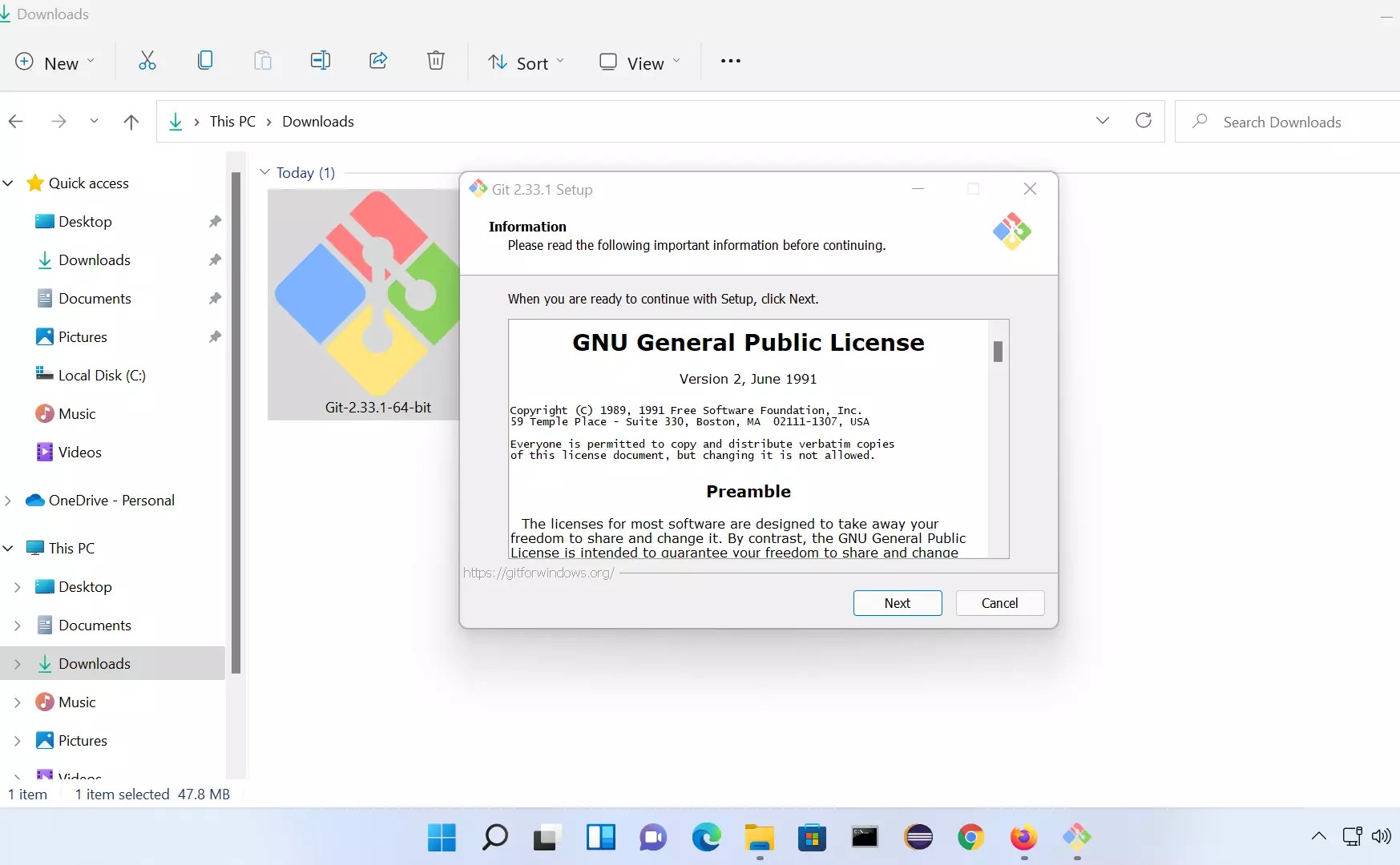Click the Copy icon in the toolbar
The image size is (1400, 865).
[x=205, y=60]
